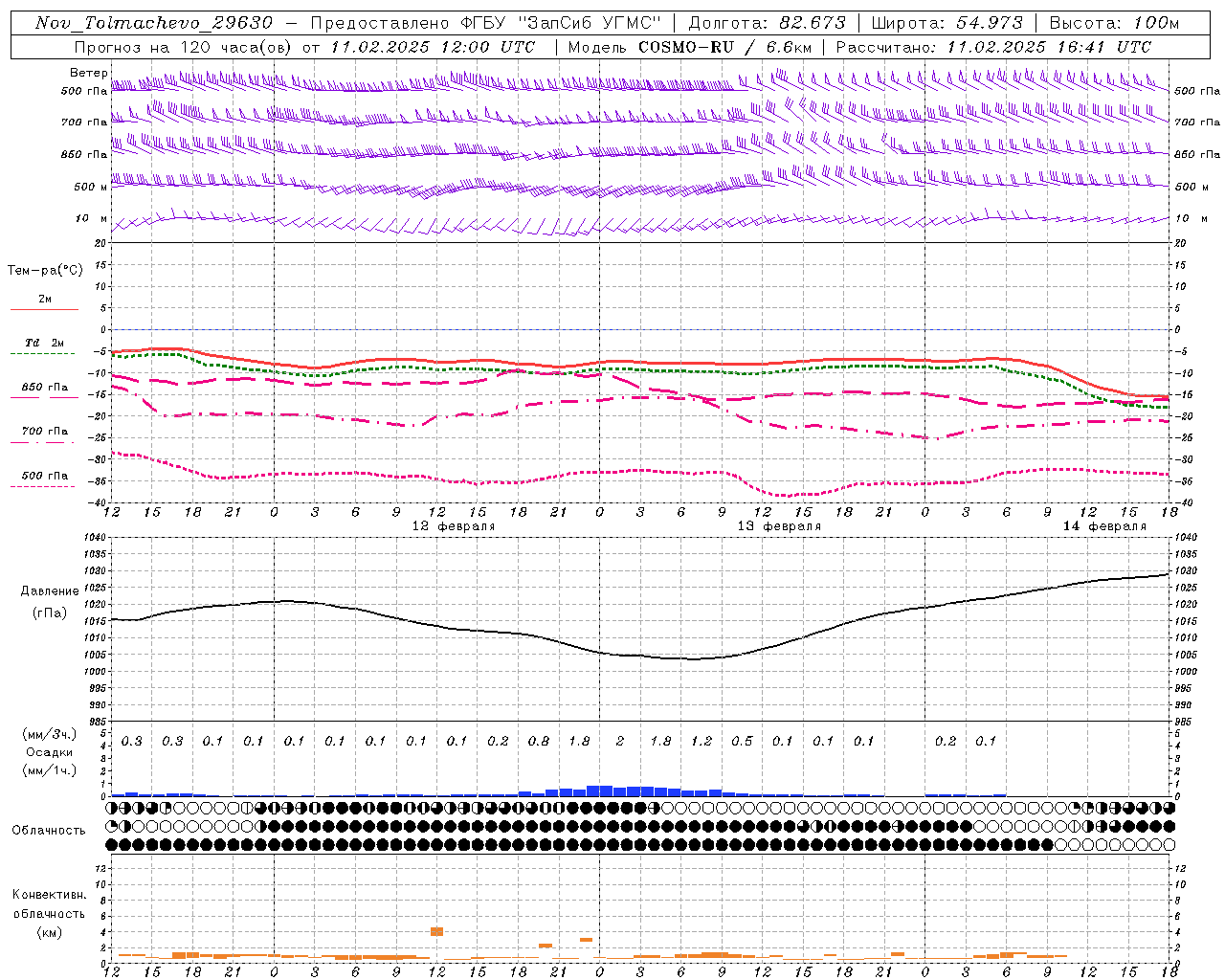Click the '0.5' precipitation value
This screenshot has width=1225, height=980.
tap(742, 741)
